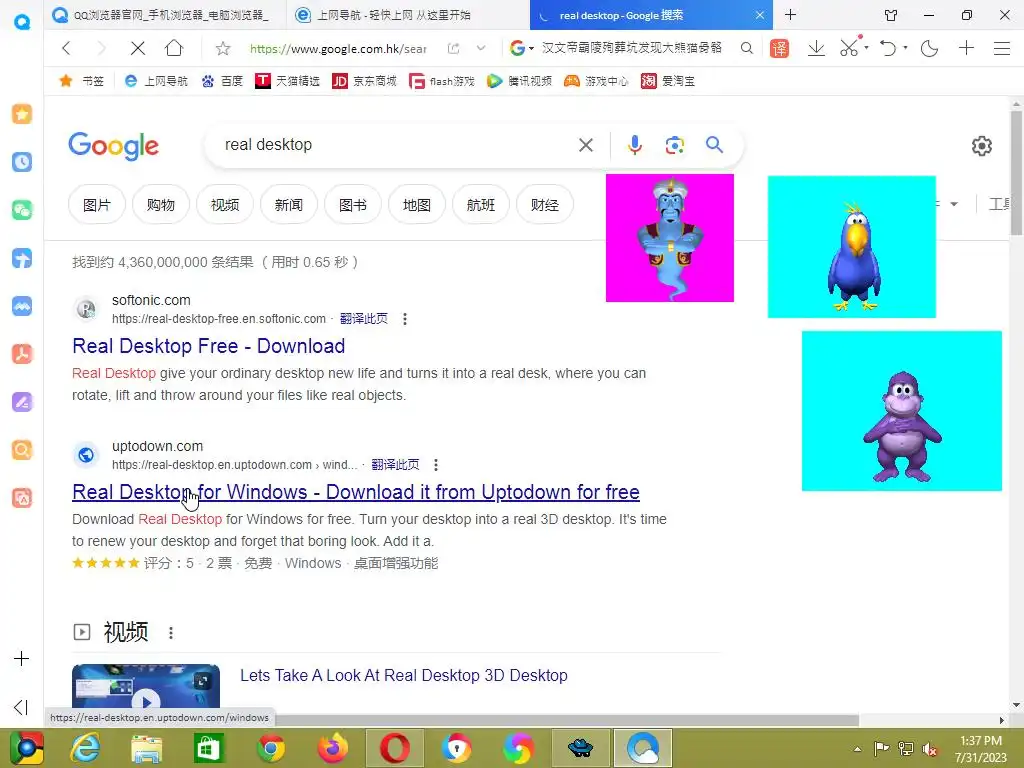The width and height of the screenshot is (1024, 768).
Task: Click the browser back arrow
Action: point(66,48)
